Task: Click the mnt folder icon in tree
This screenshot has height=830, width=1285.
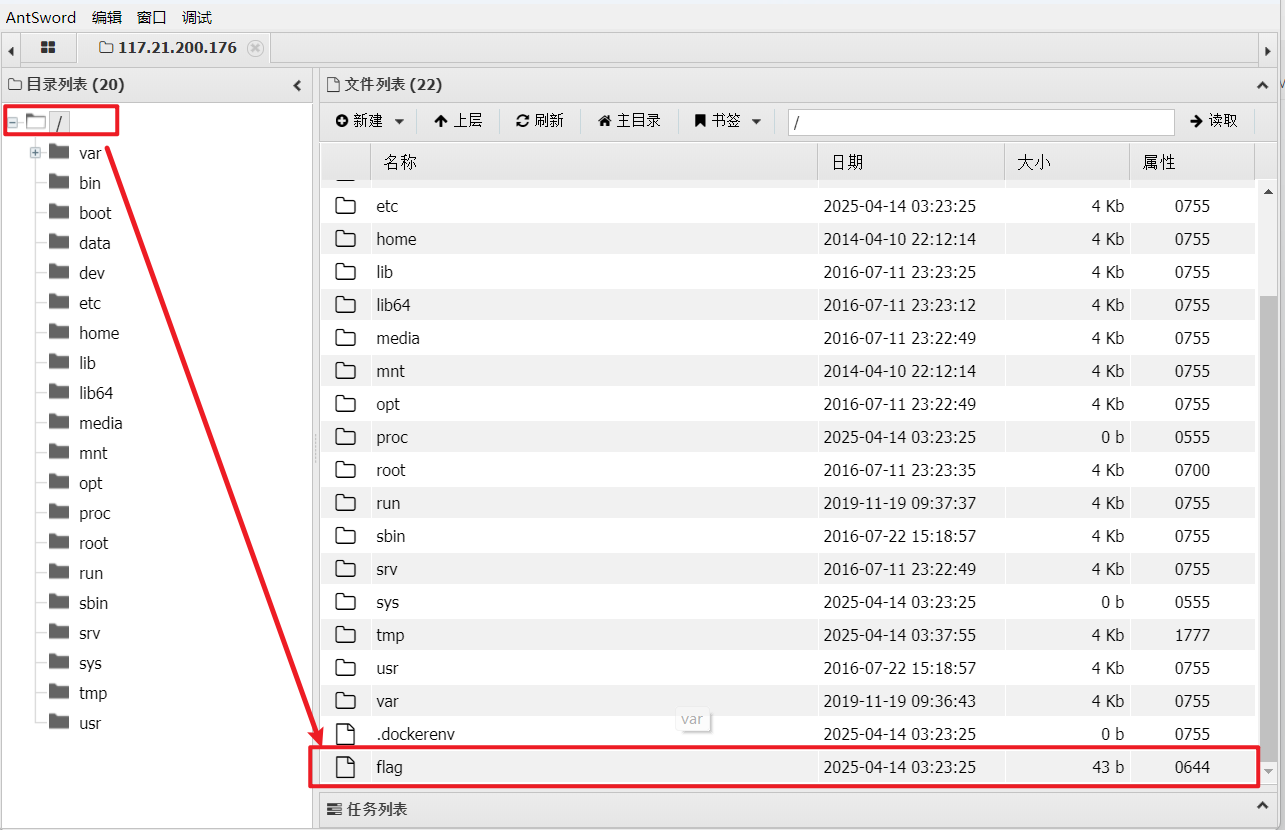Action: (59, 452)
